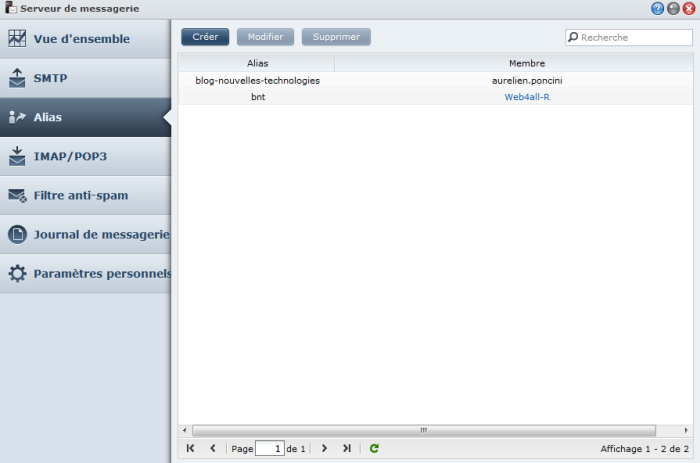The image size is (700, 463).
Task: Click the page number input field
Action: point(270,448)
